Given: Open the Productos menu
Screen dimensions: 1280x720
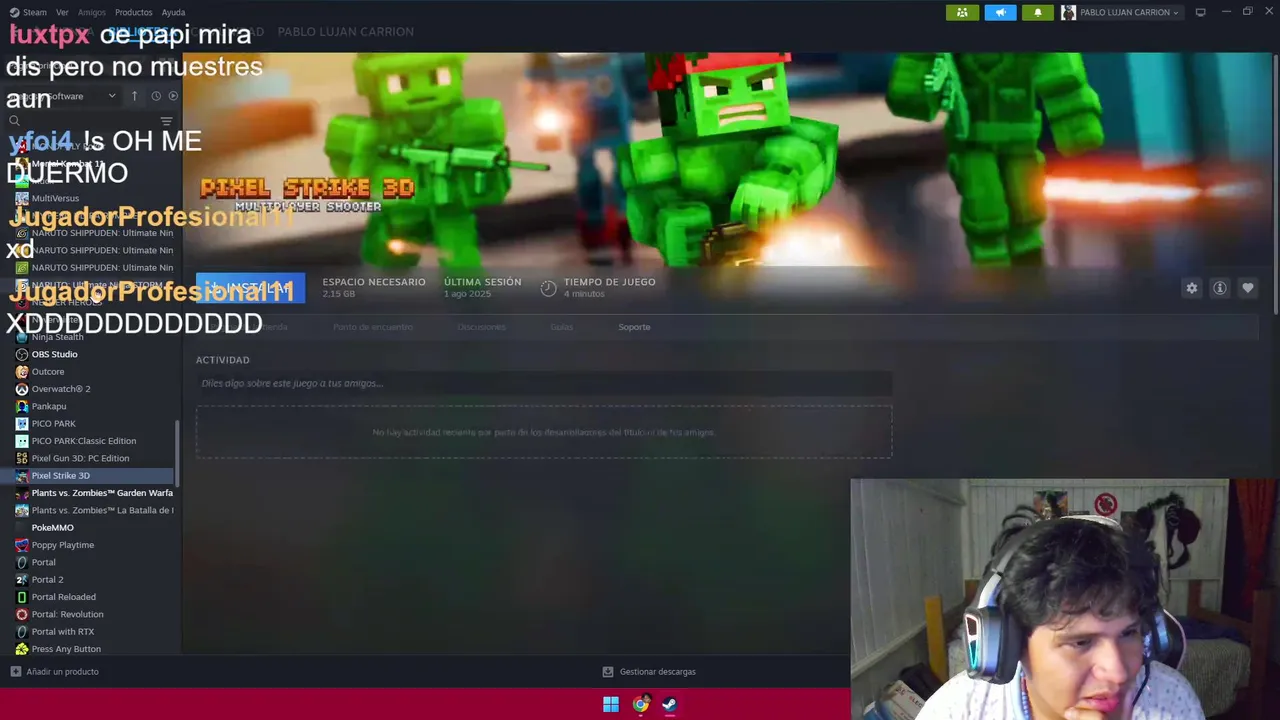Looking at the screenshot, I should (x=134, y=12).
